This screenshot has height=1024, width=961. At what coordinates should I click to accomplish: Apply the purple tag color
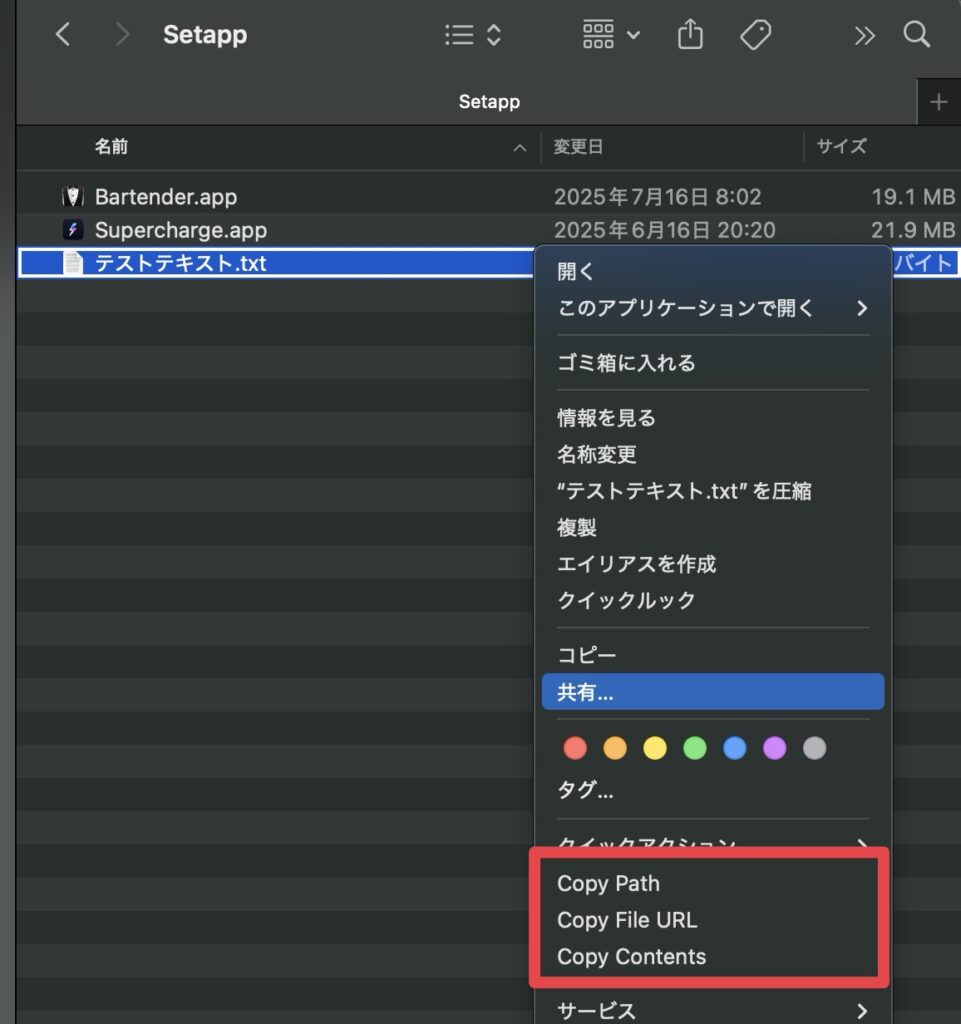click(x=774, y=748)
